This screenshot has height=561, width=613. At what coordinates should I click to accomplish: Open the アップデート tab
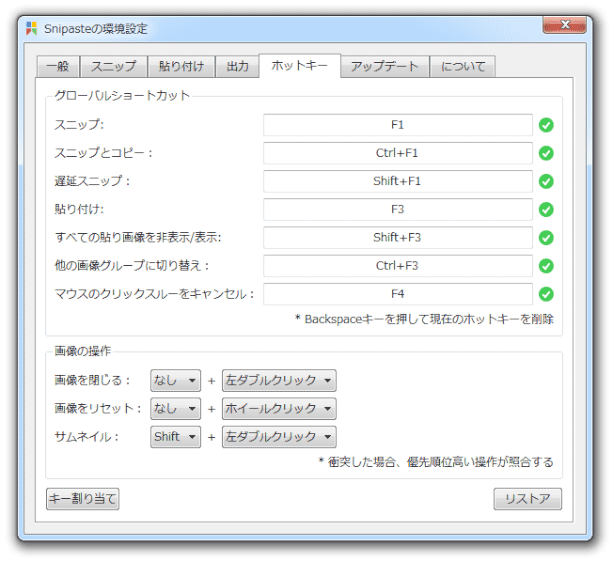[385, 66]
